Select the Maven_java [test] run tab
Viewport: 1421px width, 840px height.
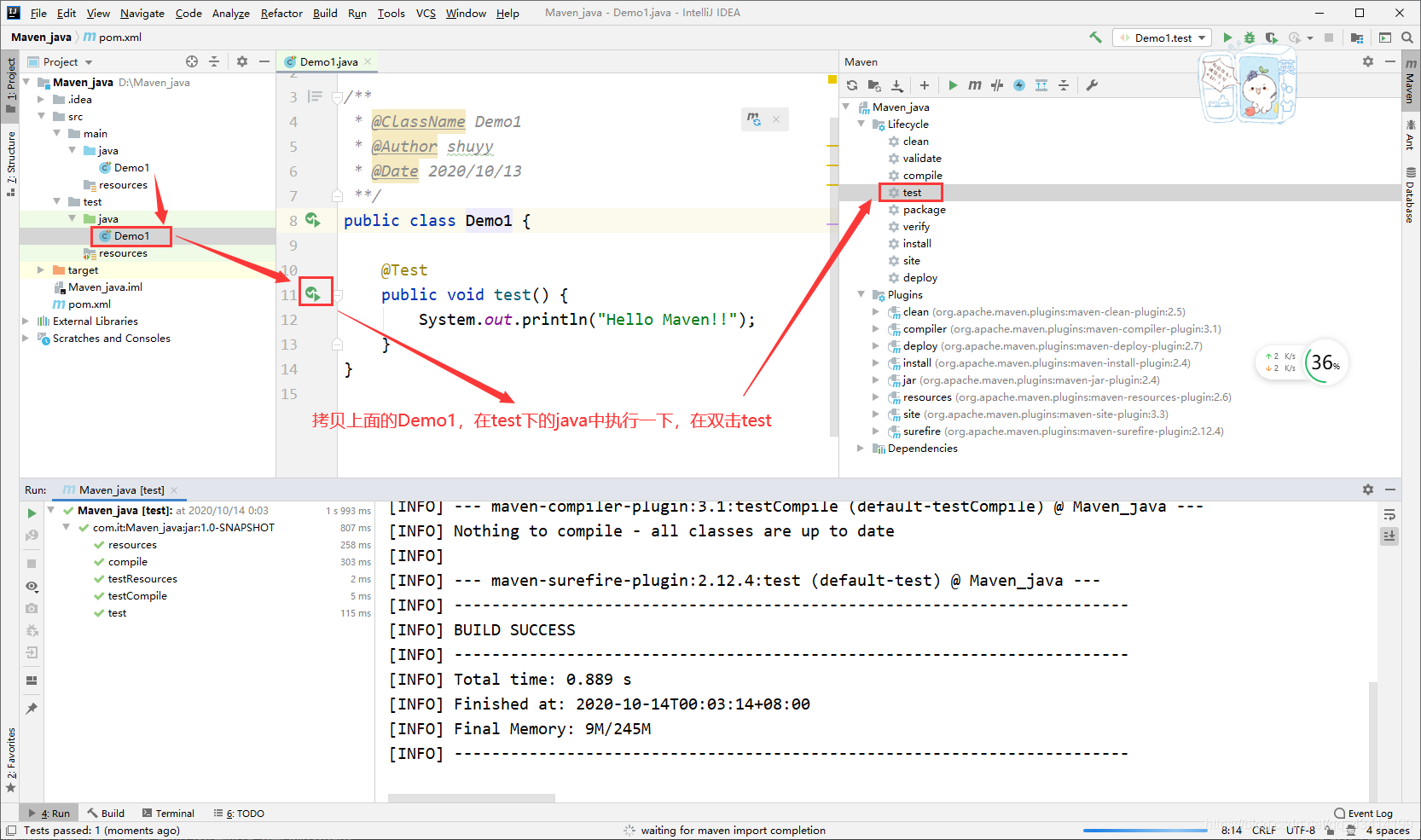[x=121, y=490]
